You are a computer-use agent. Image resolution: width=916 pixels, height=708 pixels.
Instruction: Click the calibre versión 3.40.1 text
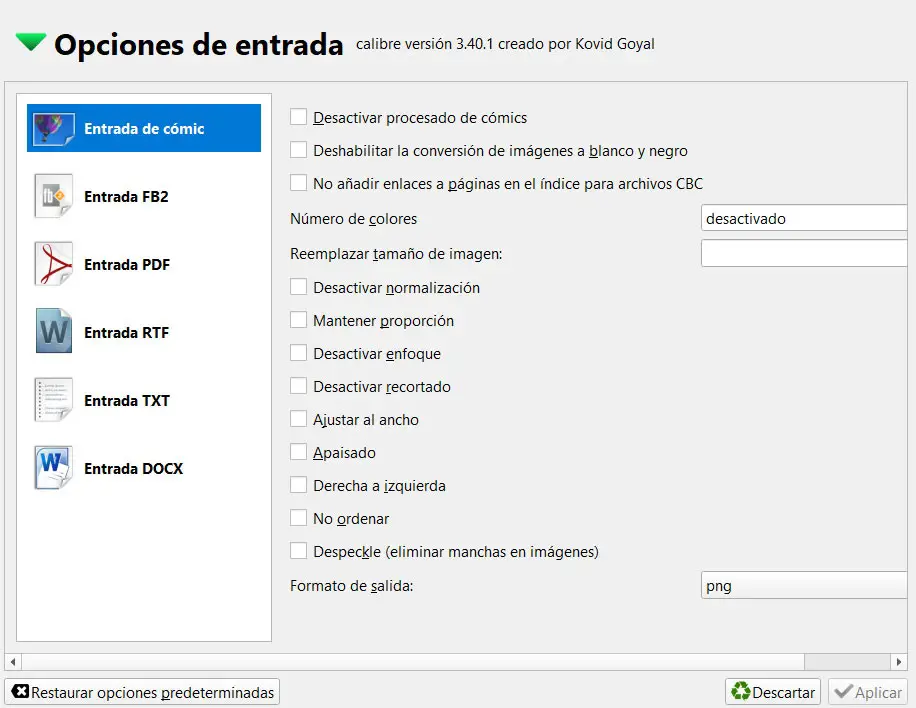[x=505, y=44]
